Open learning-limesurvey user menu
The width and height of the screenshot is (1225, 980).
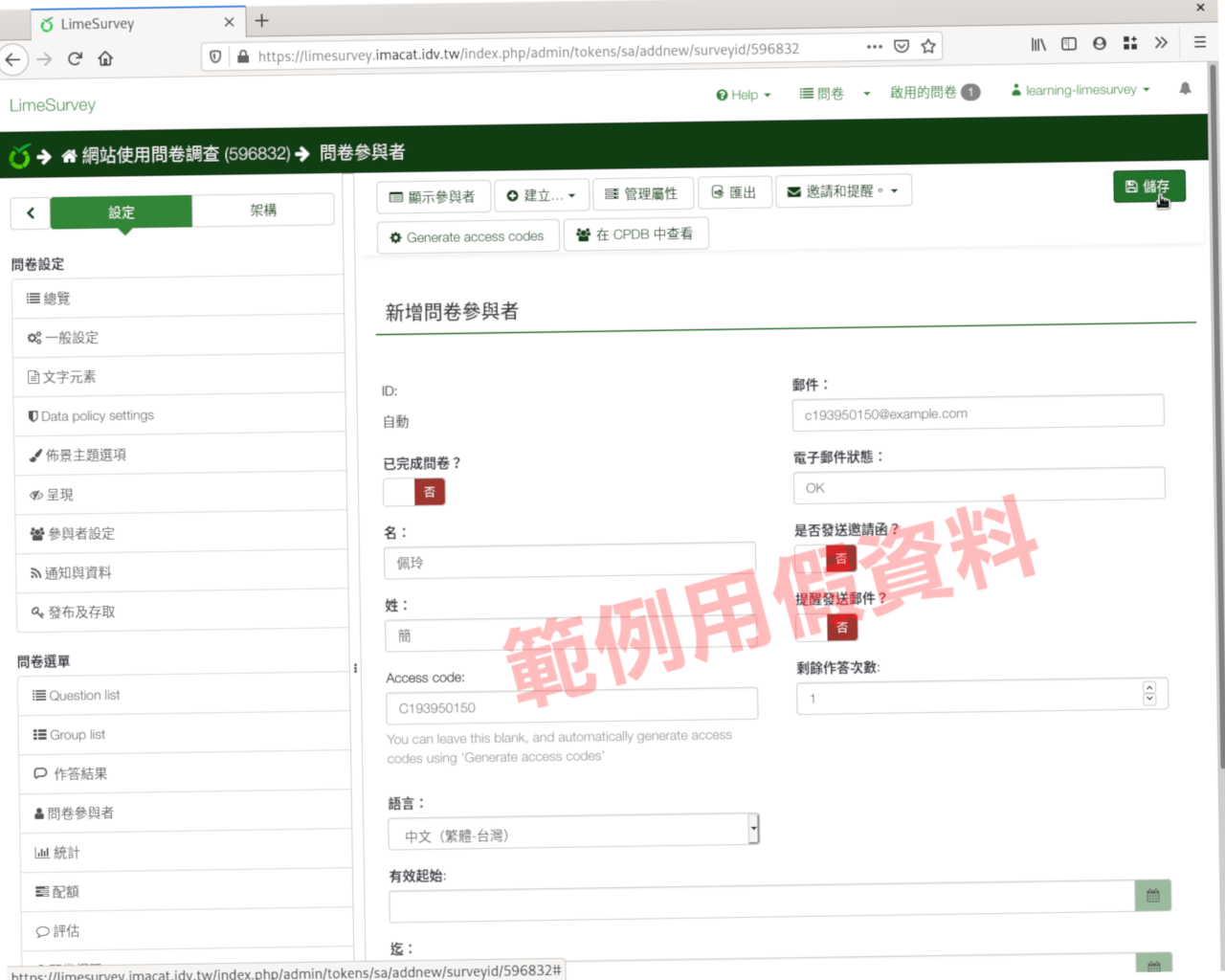tap(1080, 90)
